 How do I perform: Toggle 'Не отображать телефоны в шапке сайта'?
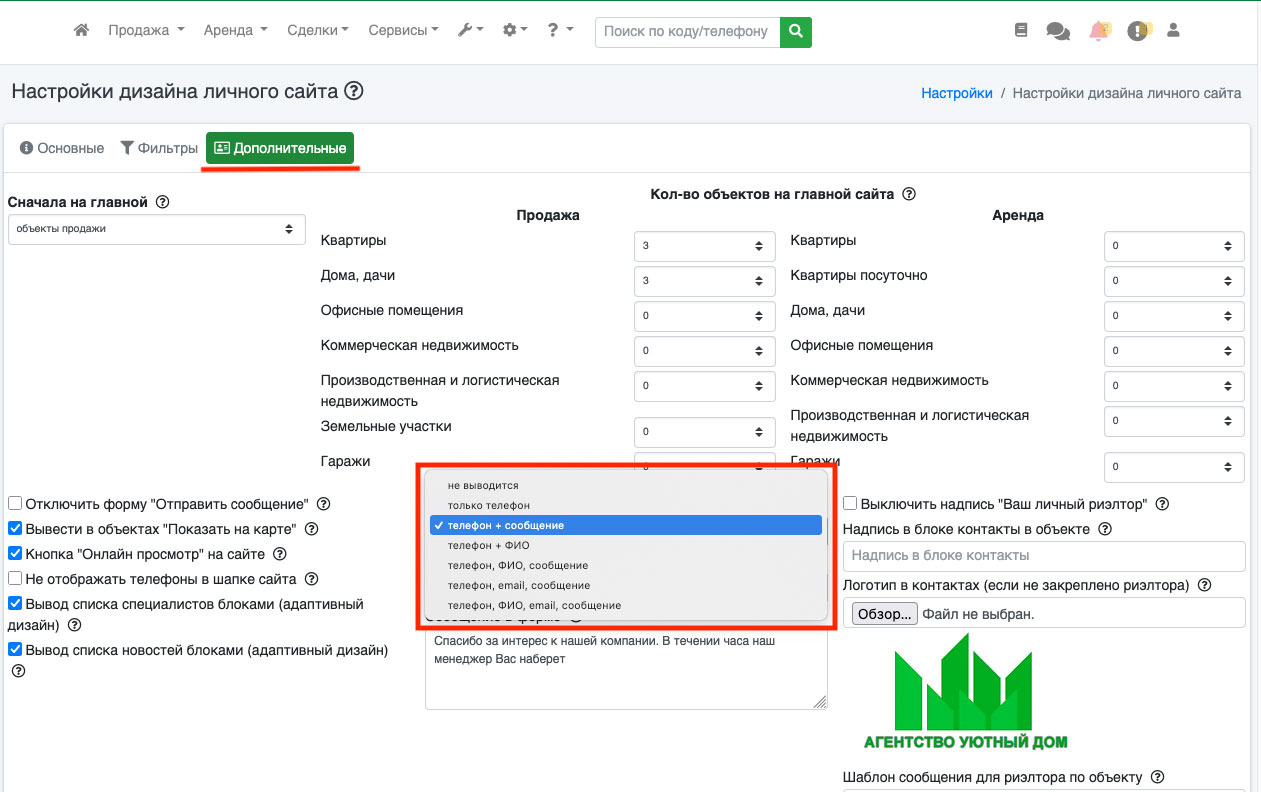pyautogui.click(x=15, y=578)
